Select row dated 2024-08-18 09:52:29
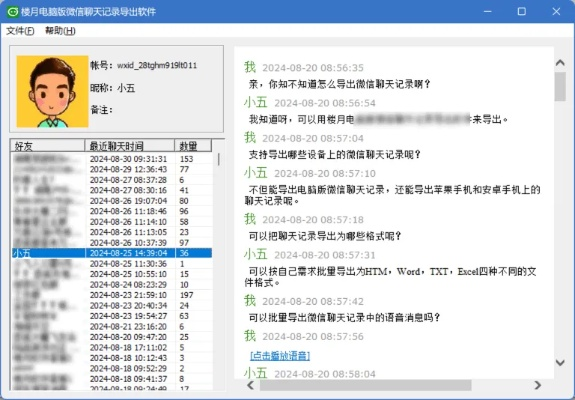 click(x=112, y=368)
